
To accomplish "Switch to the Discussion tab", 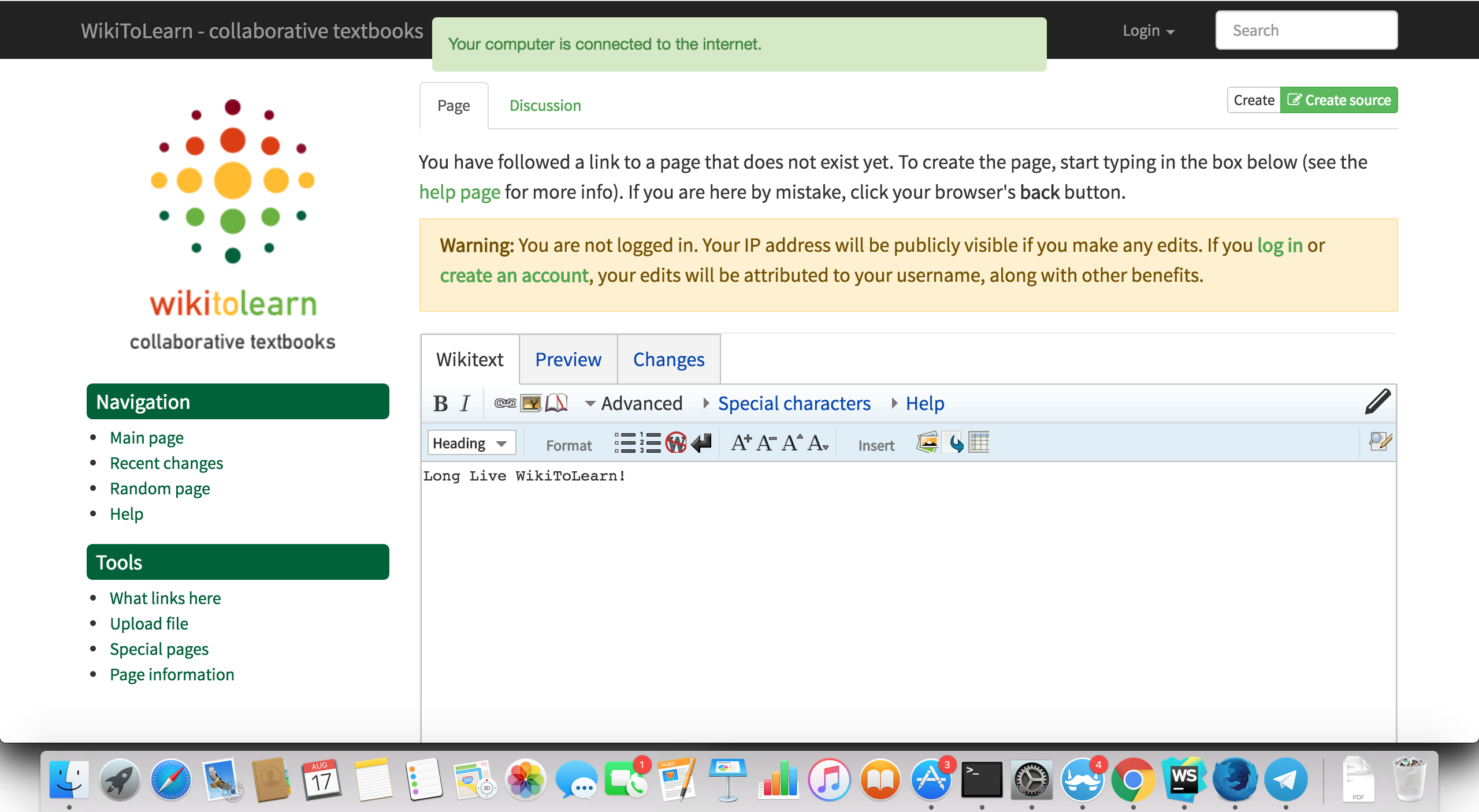I will click(545, 106).
